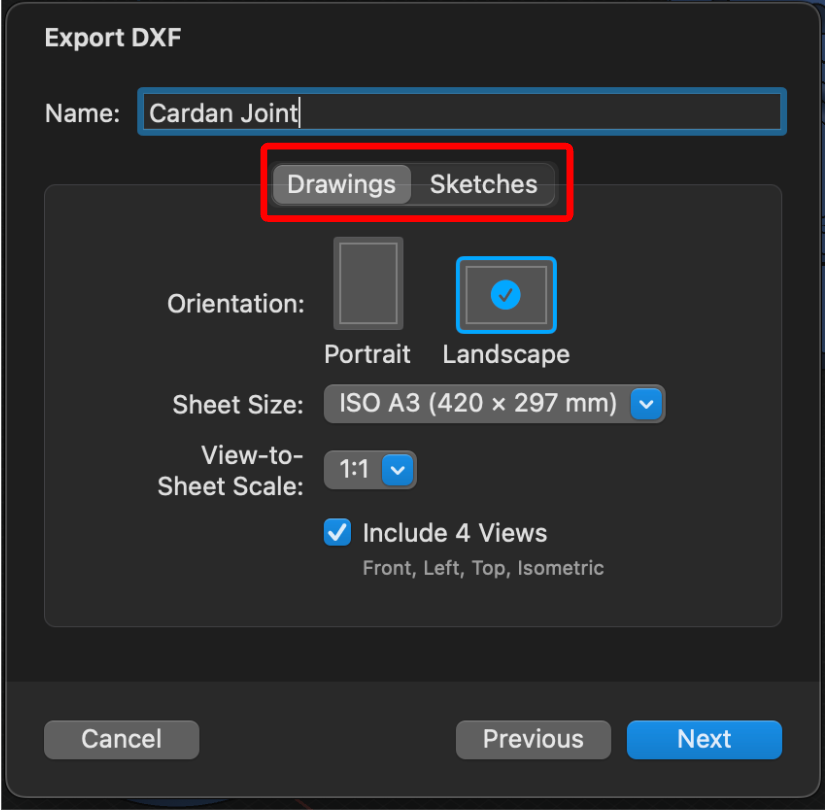
Task: Click the Landscape label under its icon
Action: pyautogui.click(x=506, y=354)
